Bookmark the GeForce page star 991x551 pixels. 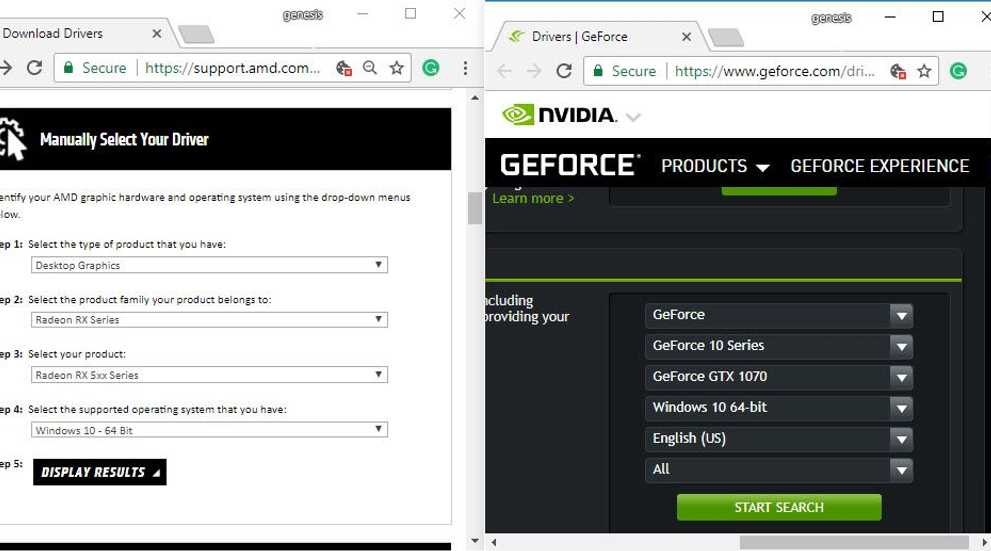[924, 71]
